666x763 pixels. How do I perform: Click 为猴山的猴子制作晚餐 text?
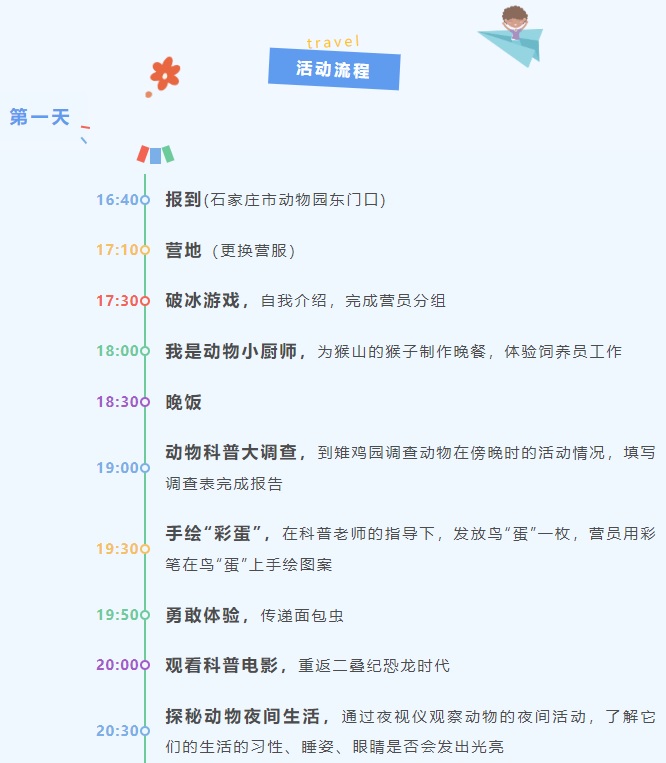[x=401, y=352]
